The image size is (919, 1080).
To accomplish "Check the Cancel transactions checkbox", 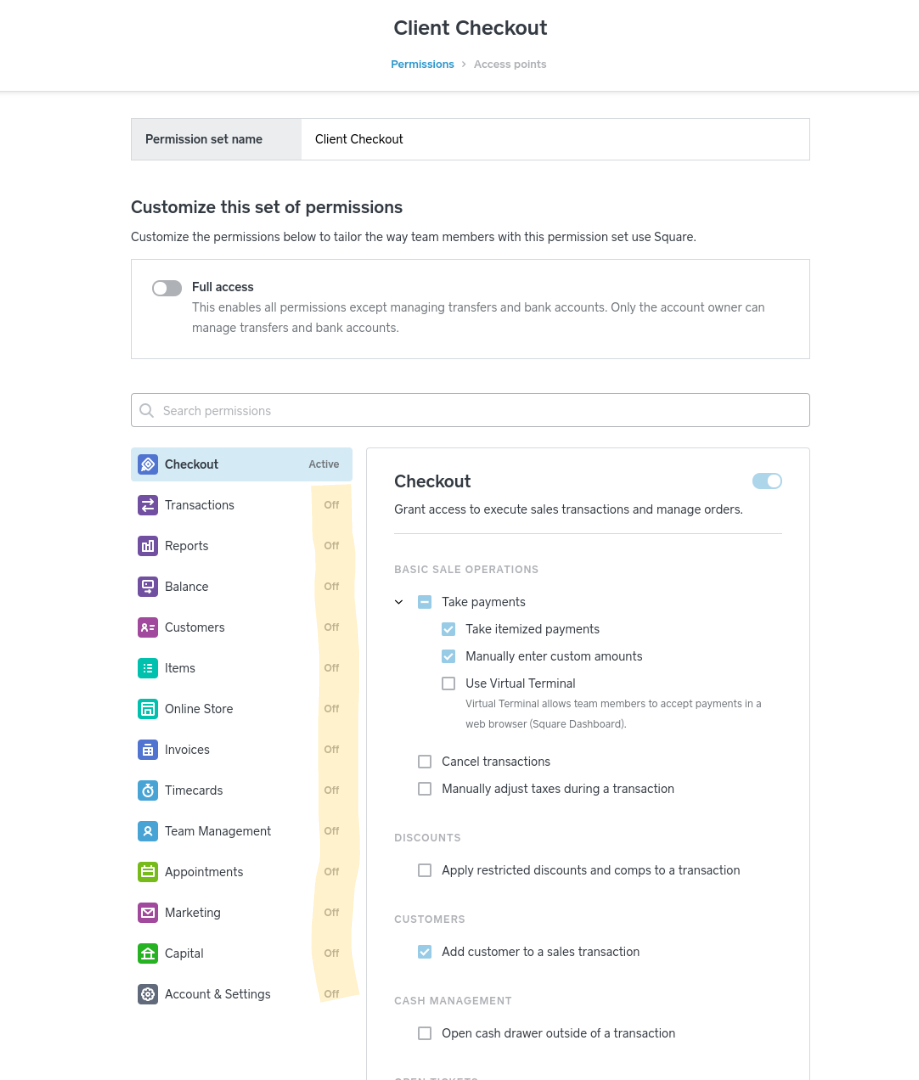I will click(425, 762).
